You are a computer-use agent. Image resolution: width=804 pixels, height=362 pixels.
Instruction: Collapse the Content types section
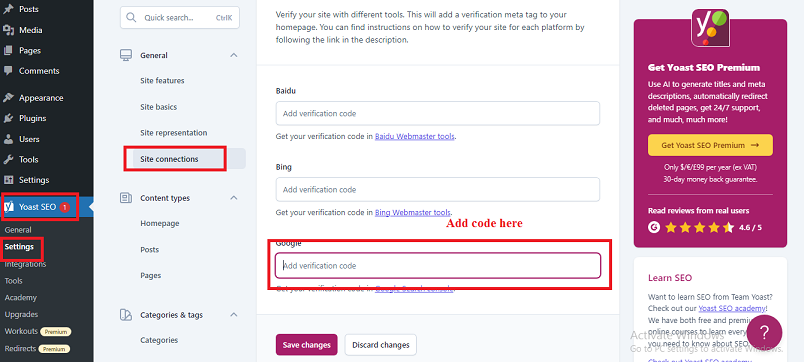(234, 198)
